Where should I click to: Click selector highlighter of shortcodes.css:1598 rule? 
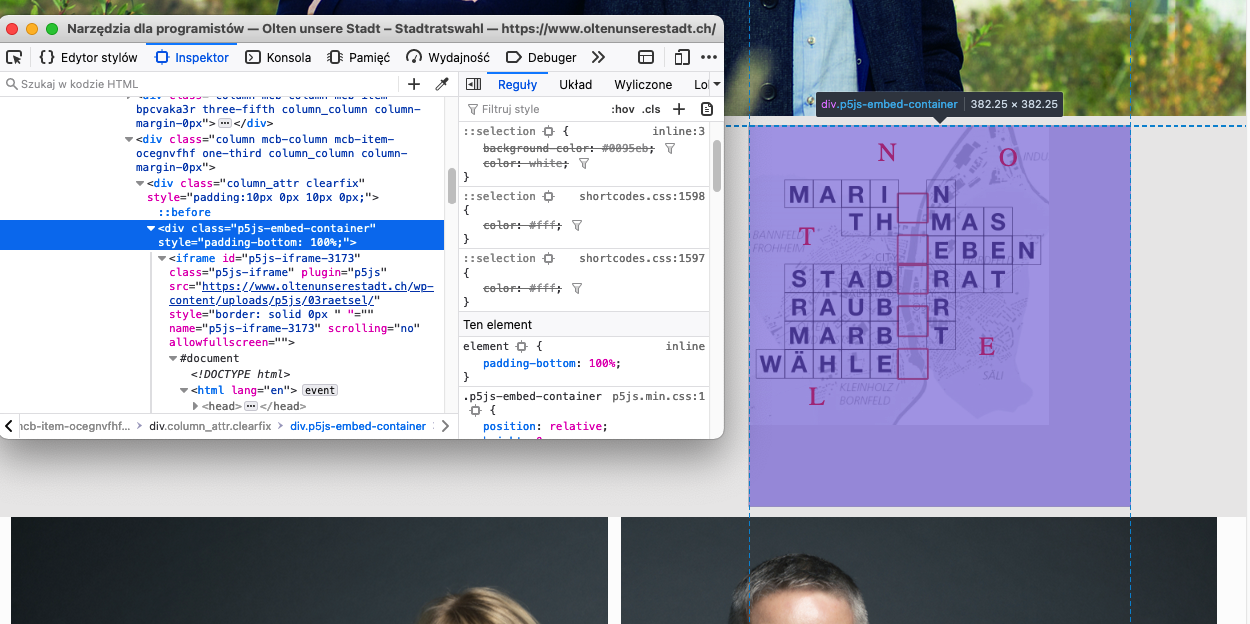tap(548, 196)
